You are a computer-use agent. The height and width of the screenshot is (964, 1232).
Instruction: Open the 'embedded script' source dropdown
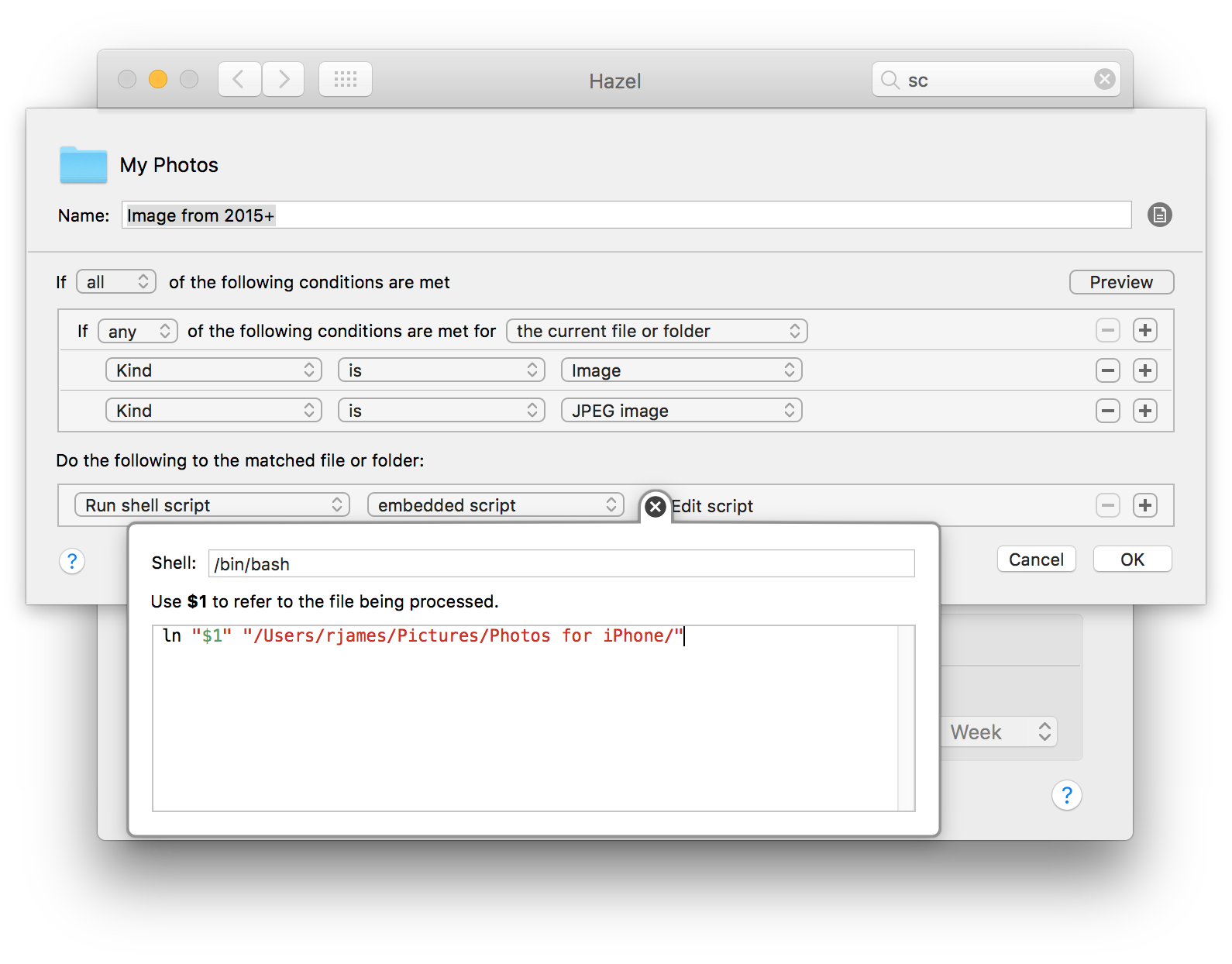(495, 505)
